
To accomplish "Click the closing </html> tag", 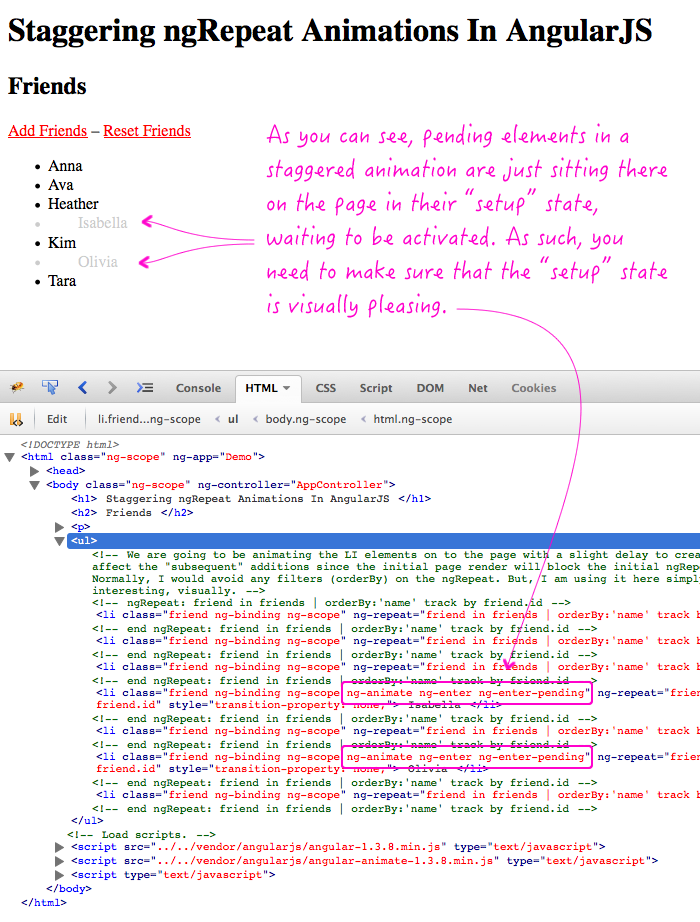I will (x=44, y=903).
